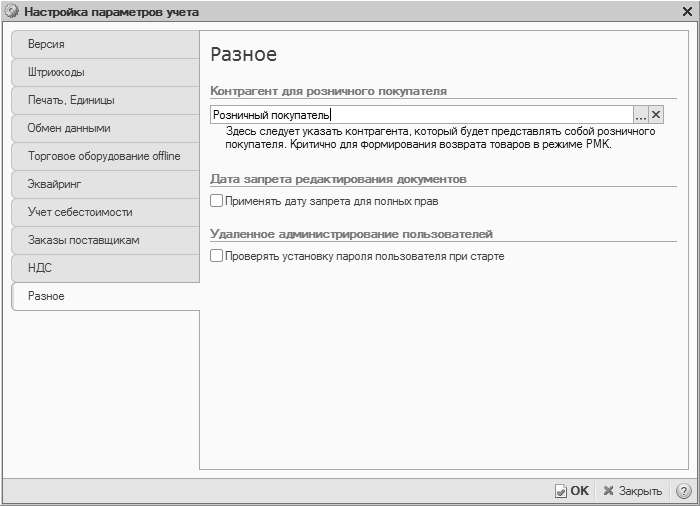
Task: Open the Обмен данными tab
Action: click(105, 128)
